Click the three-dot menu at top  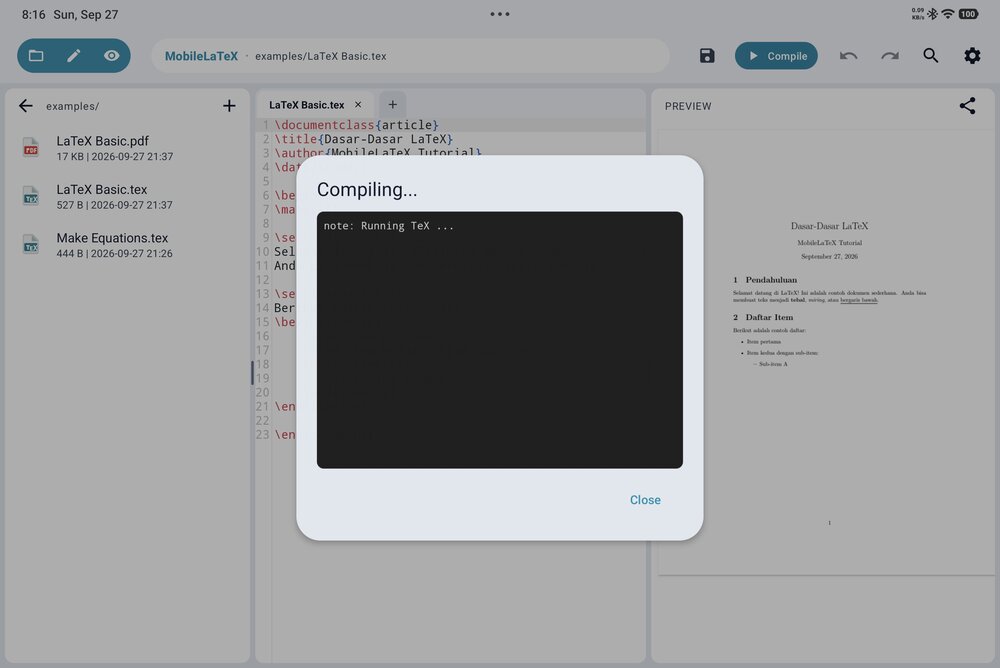point(500,14)
